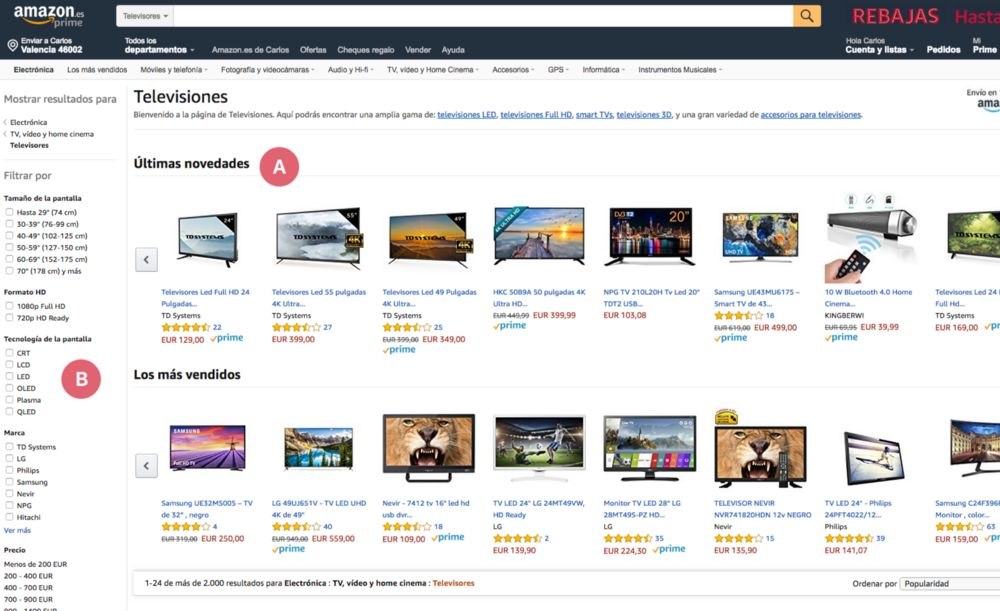
Task: Enable the 1080p Full HD filter
Action: pos(9,306)
